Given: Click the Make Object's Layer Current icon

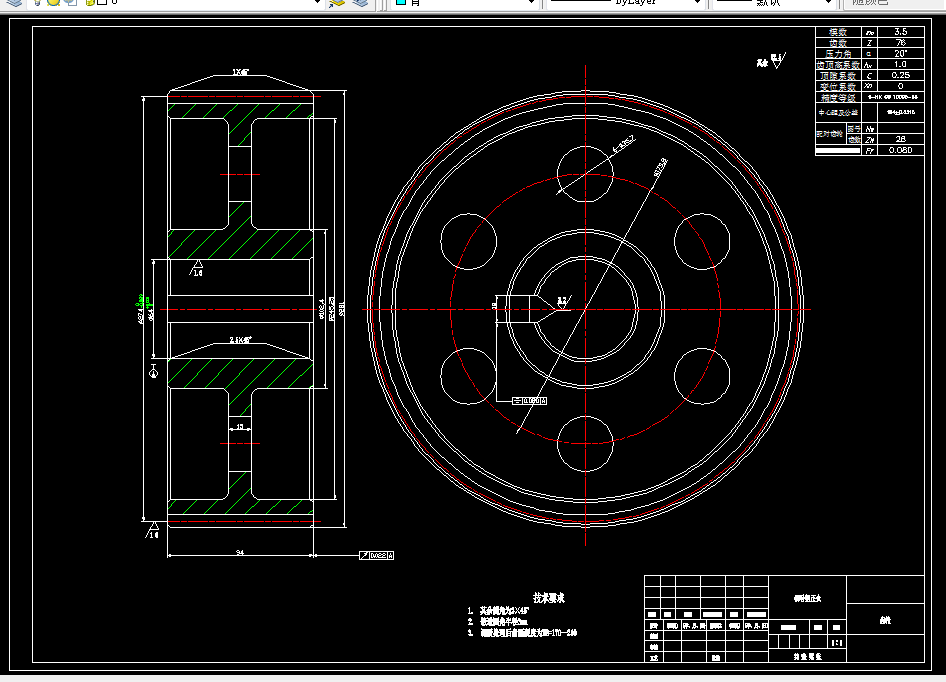Looking at the screenshot, I should point(337,2).
